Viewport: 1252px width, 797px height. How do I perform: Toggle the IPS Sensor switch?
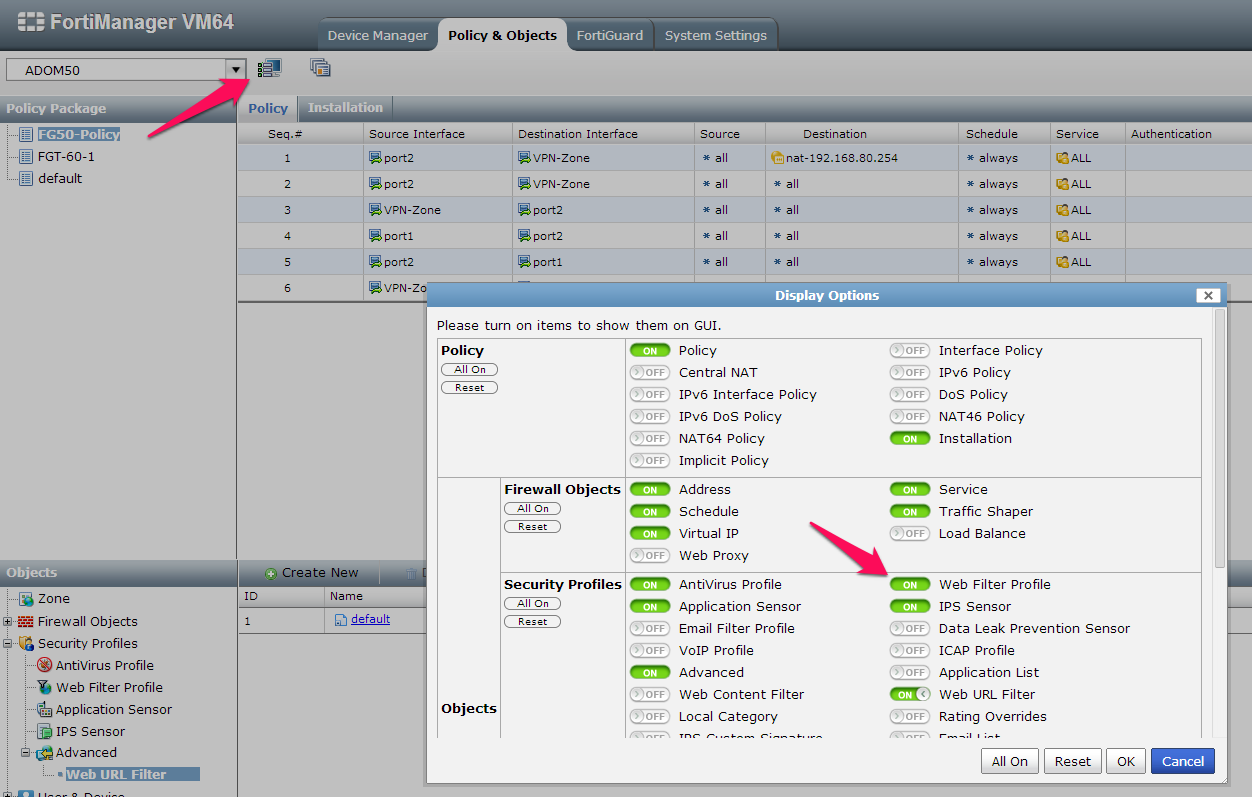(910, 607)
